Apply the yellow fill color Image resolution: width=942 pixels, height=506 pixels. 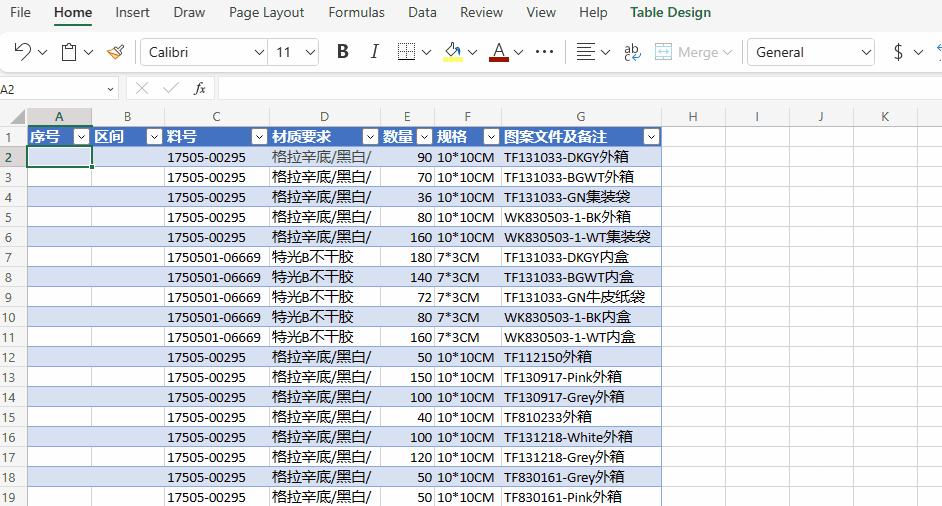(453, 52)
